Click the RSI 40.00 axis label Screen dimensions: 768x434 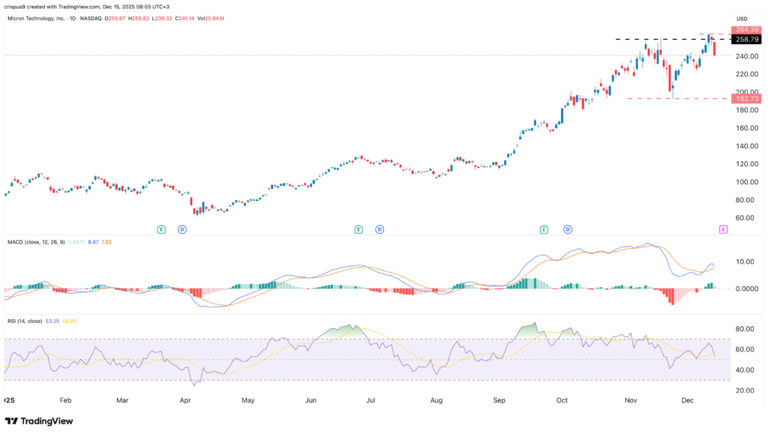(744, 370)
